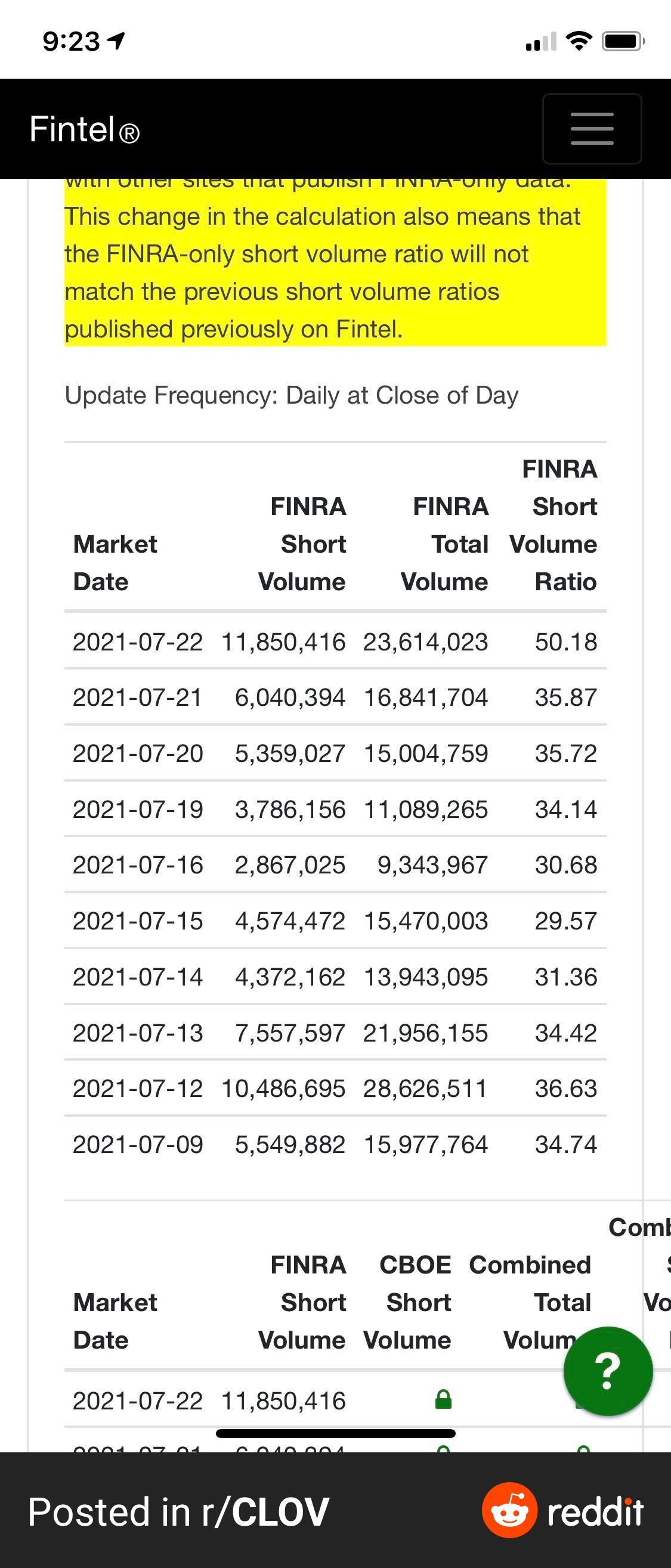Tap the Wi-Fi status icon
Screen dimensions: 671x1568
tap(579, 41)
